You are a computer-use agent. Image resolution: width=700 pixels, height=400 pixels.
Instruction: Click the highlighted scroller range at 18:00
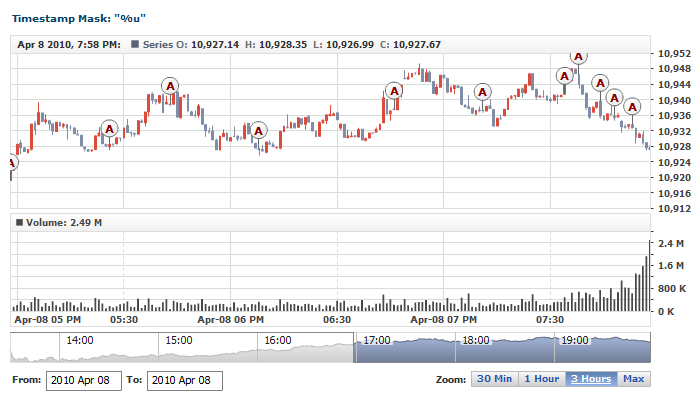(x=476, y=350)
